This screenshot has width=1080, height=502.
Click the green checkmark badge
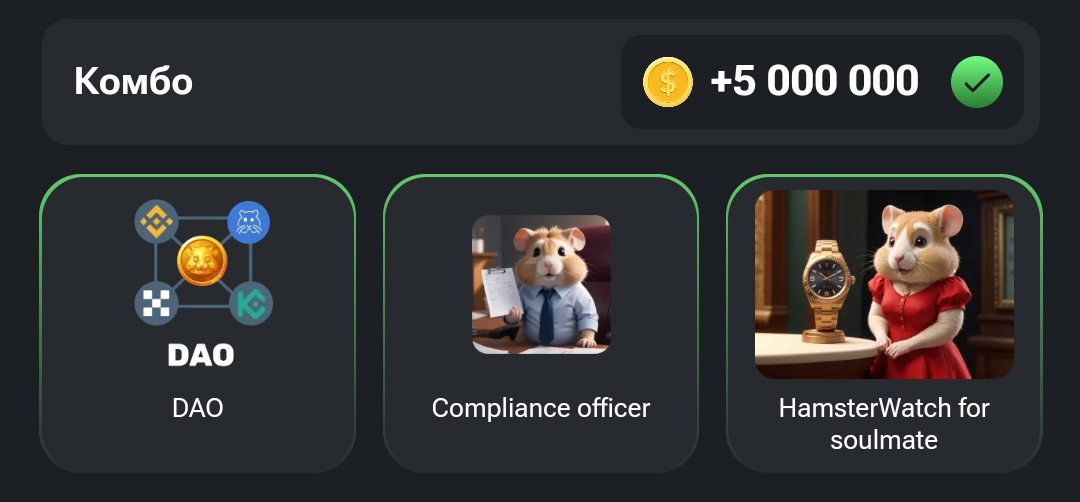977,82
